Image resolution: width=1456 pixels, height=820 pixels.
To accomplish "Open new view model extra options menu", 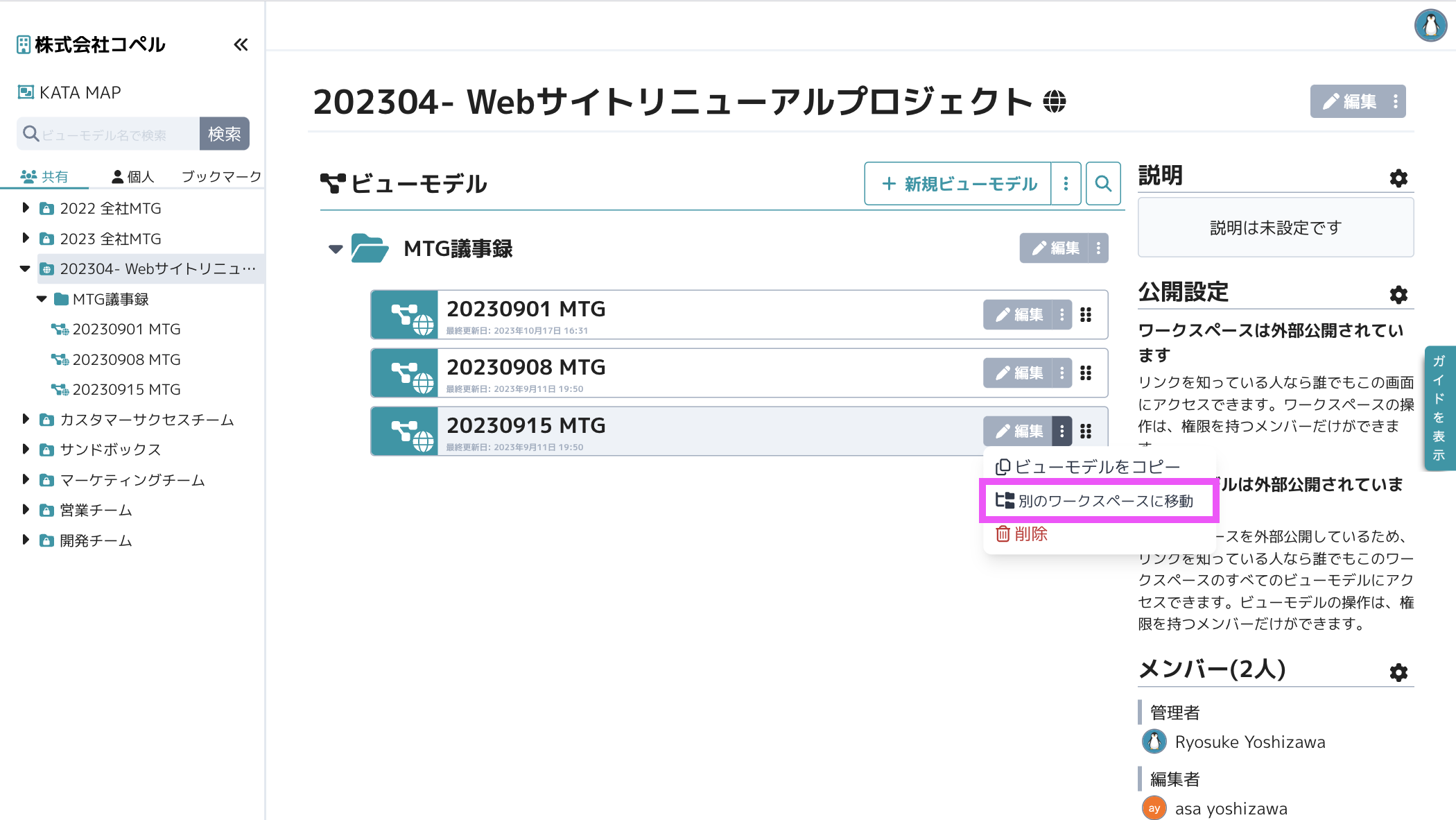I will pos(1066,184).
